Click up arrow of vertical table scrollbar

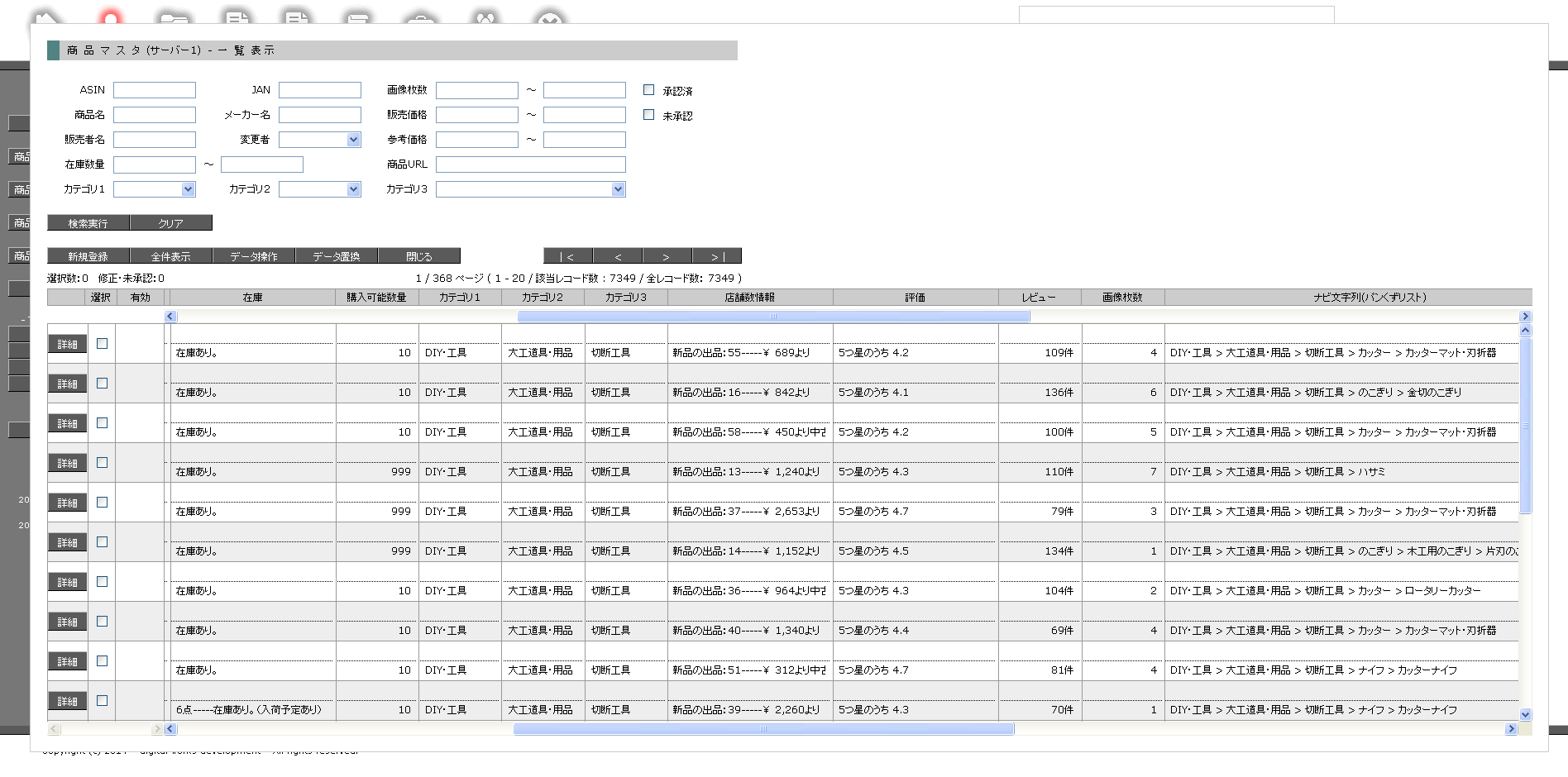point(1525,331)
